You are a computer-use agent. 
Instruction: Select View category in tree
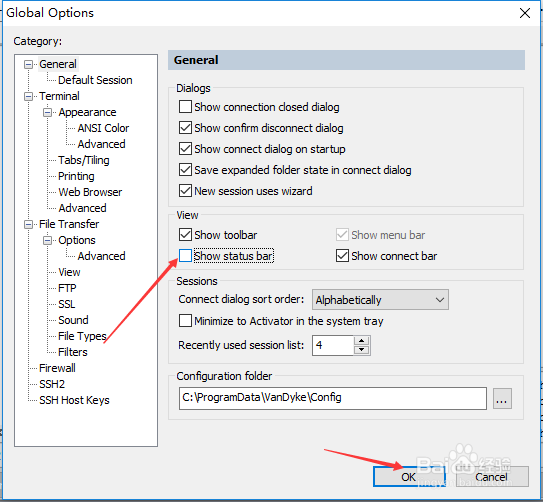(x=69, y=272)
